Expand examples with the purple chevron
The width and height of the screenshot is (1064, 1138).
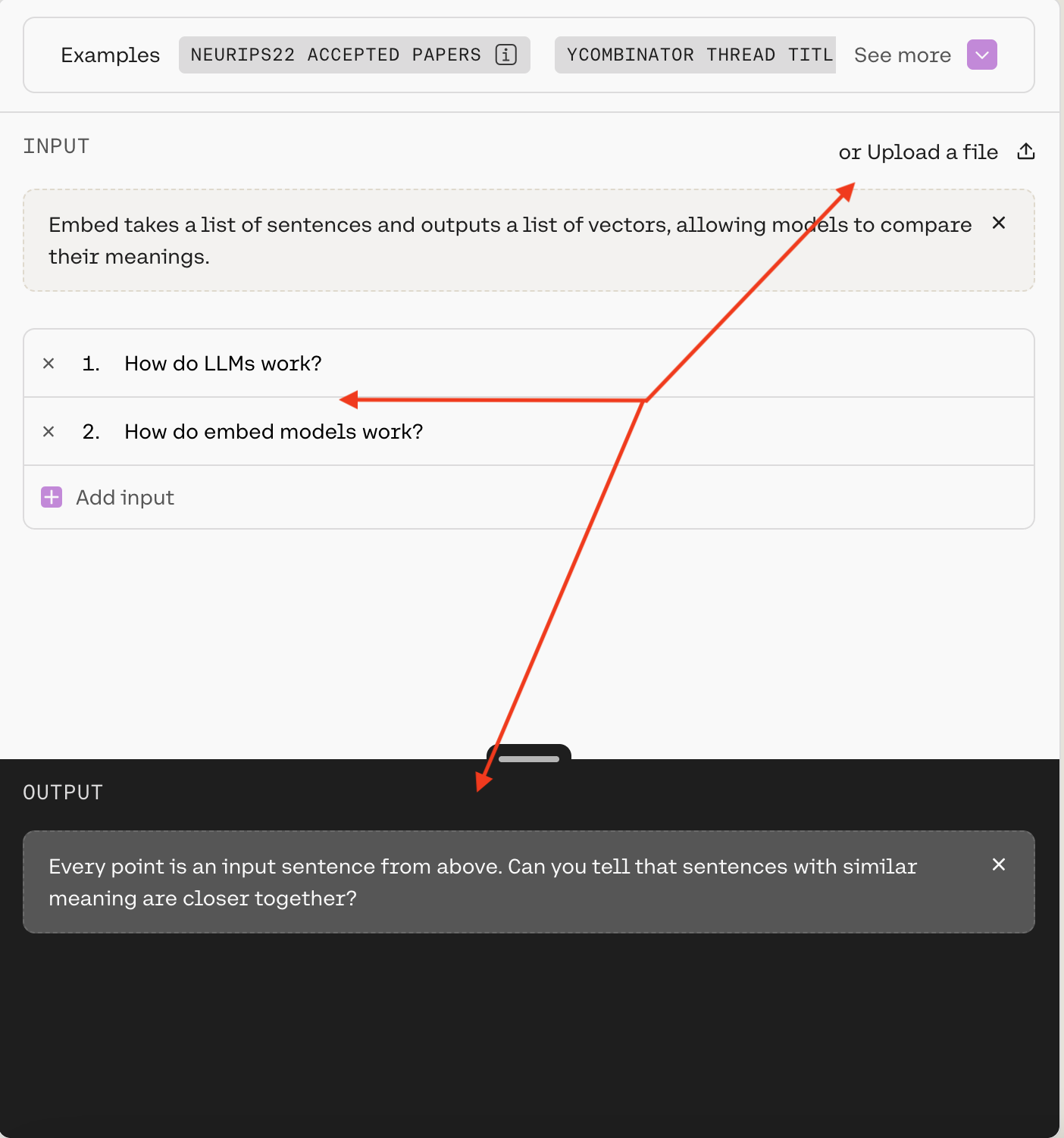coord(981,55)
